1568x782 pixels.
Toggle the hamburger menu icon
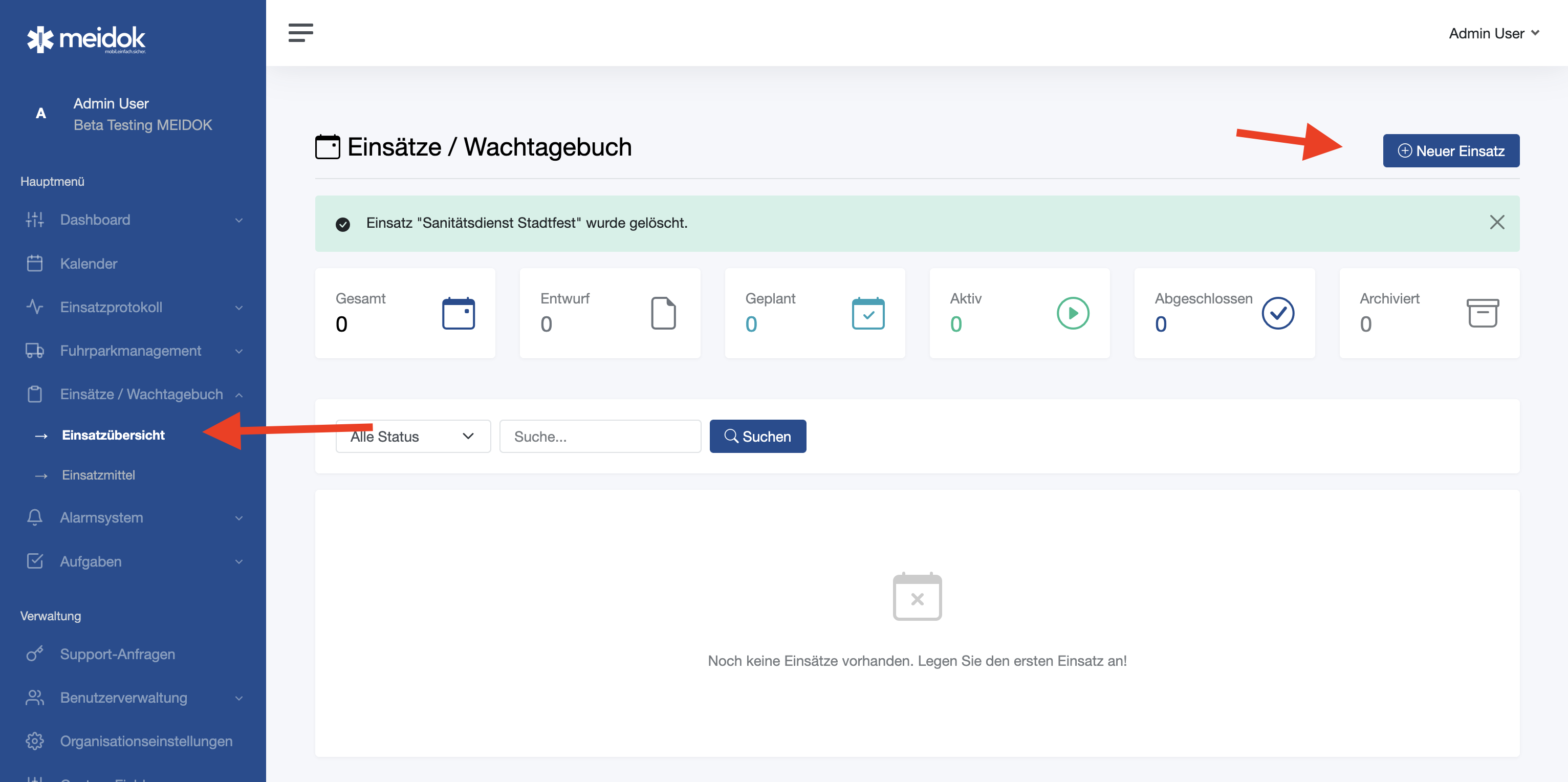pos(301,33)
